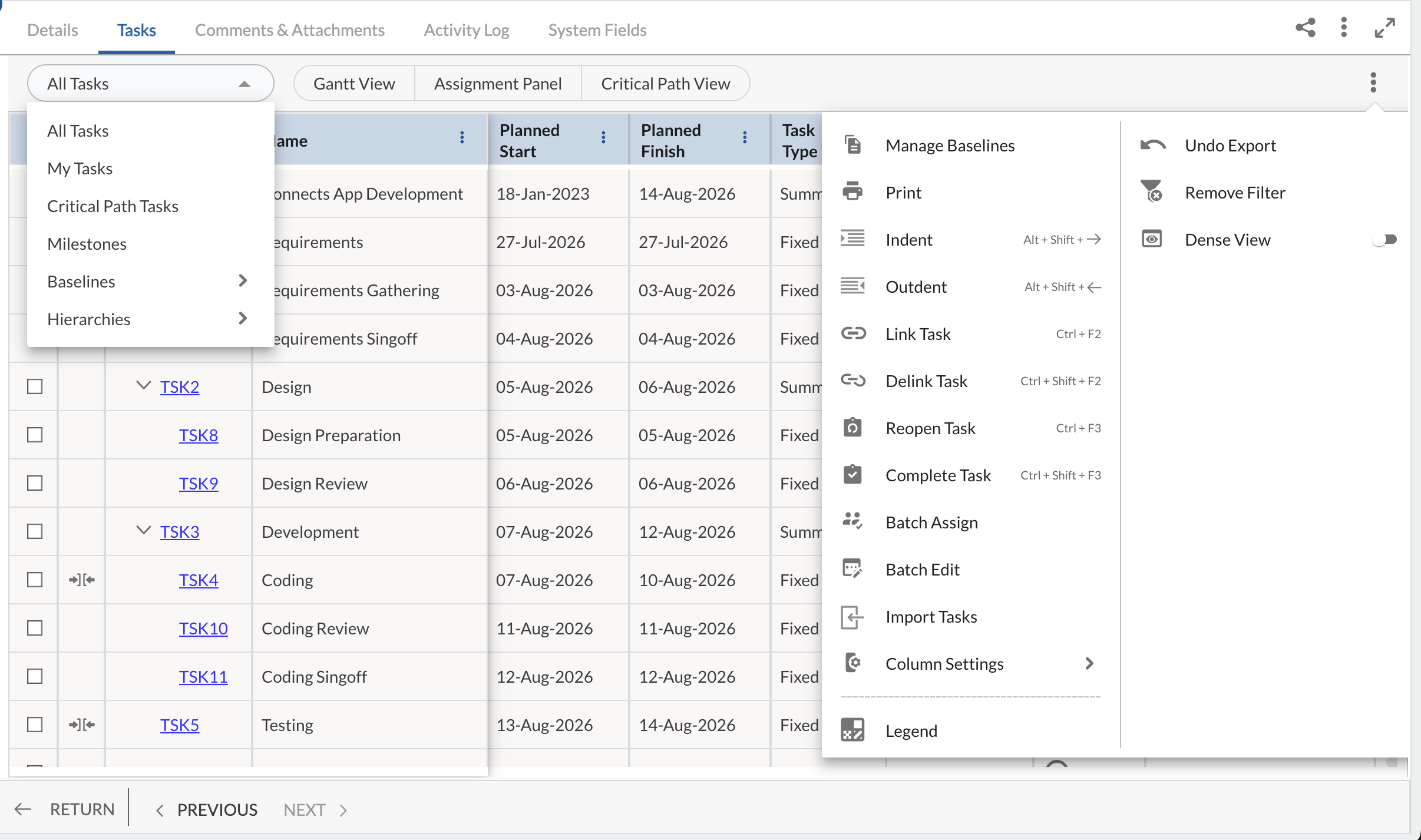Check the checkbox for TSK10 Coding Review
The width and height of the screenshot is (1421, 840).
click(35, 628)
